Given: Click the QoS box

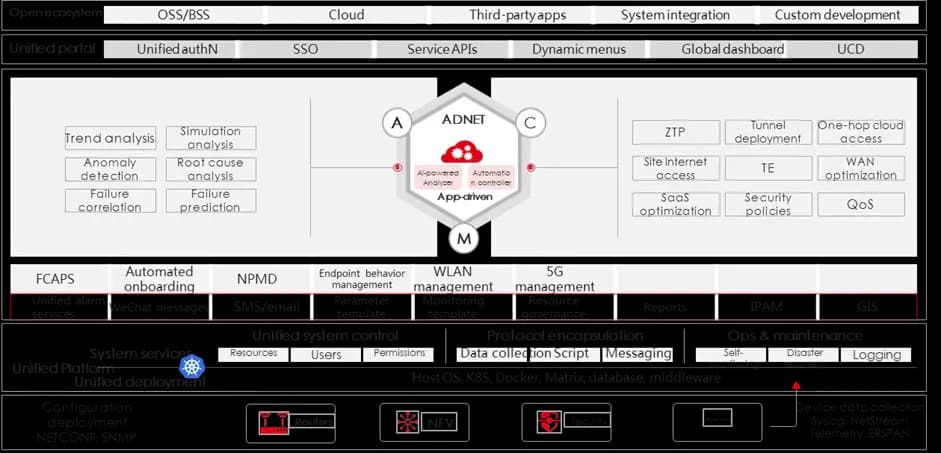Looking at the screenshot, I should pos(861,204).
